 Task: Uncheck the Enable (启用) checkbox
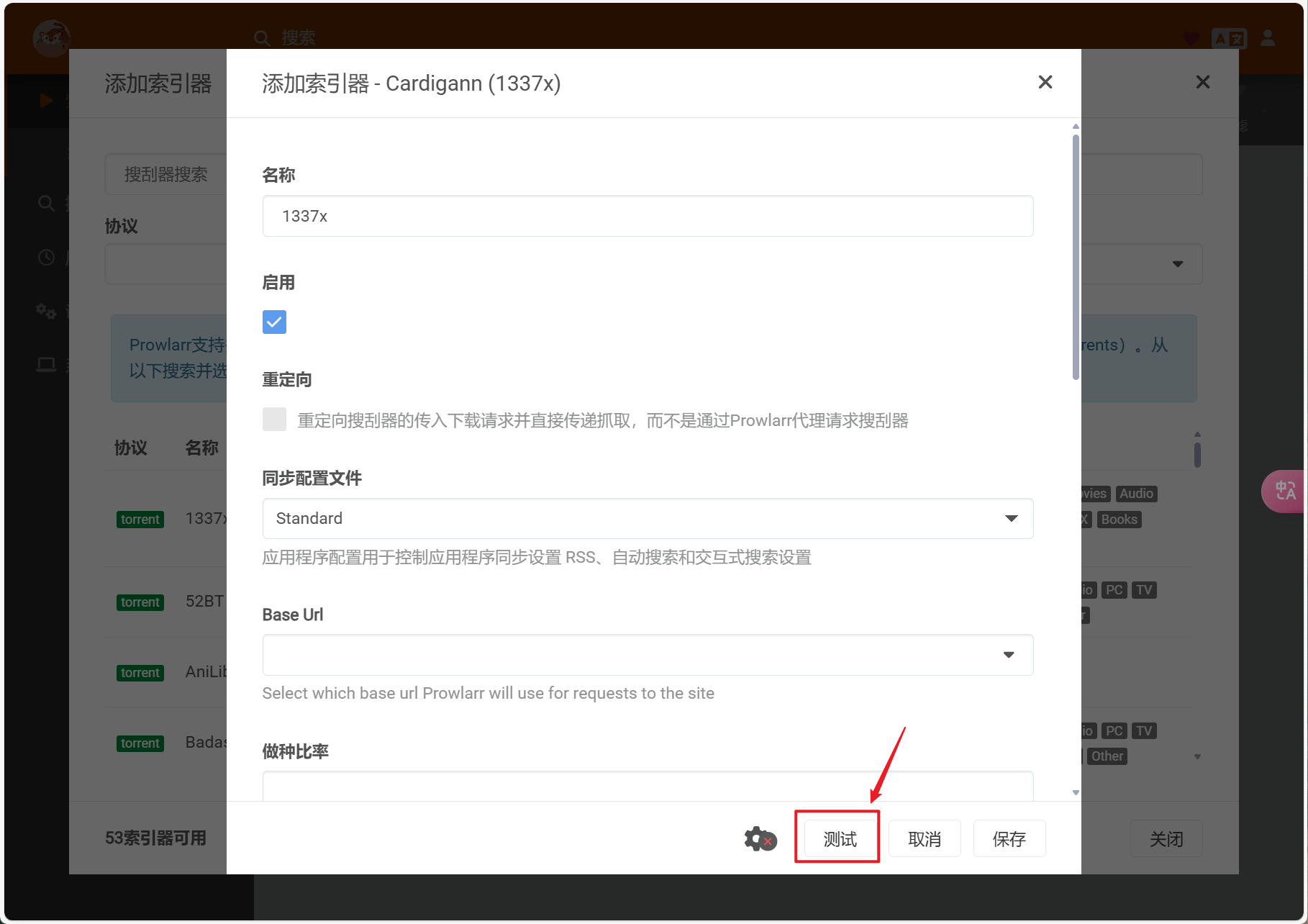click(x=274, y=322)
